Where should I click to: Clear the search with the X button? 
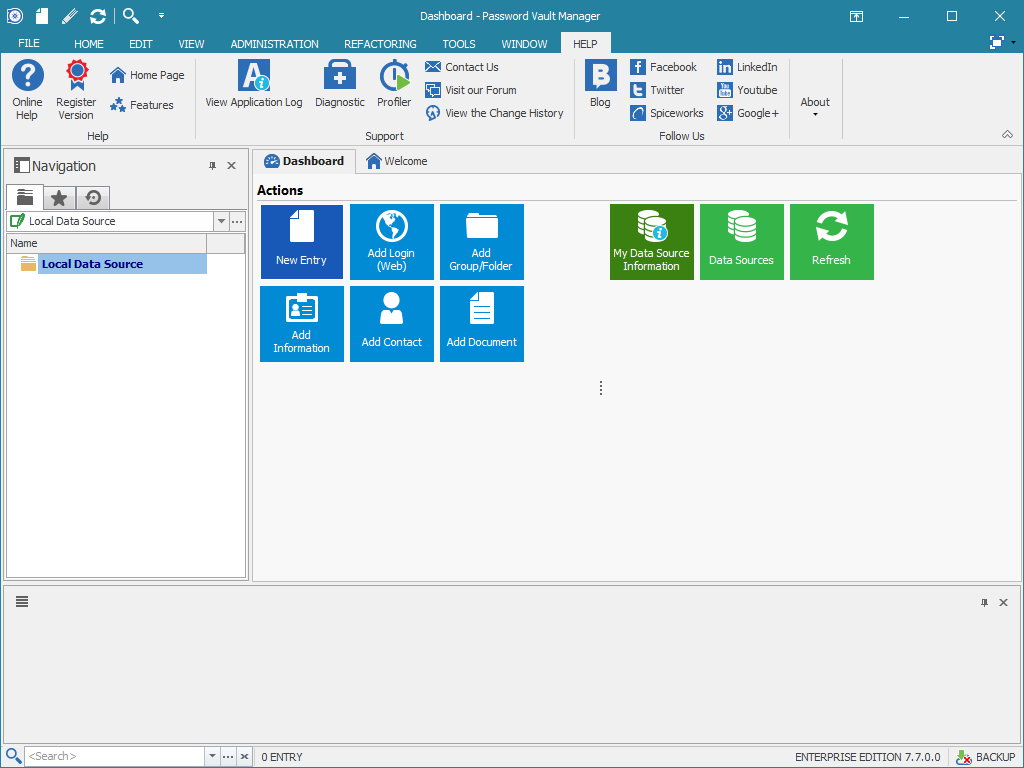coord(244,756)
